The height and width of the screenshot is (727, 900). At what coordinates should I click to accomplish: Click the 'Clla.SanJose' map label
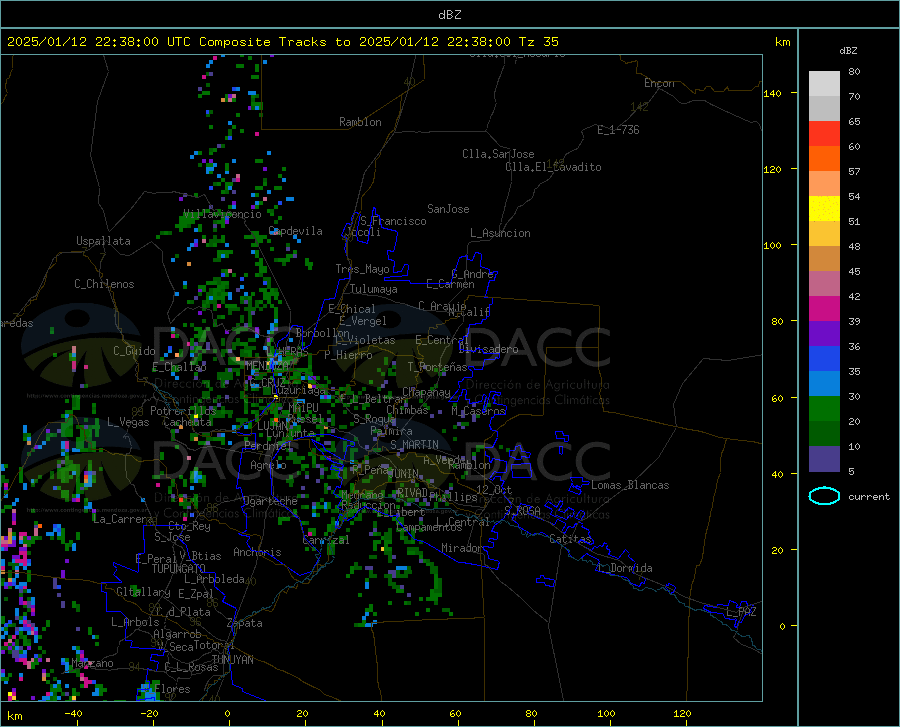pyautogui.click(x=498, y=154)
